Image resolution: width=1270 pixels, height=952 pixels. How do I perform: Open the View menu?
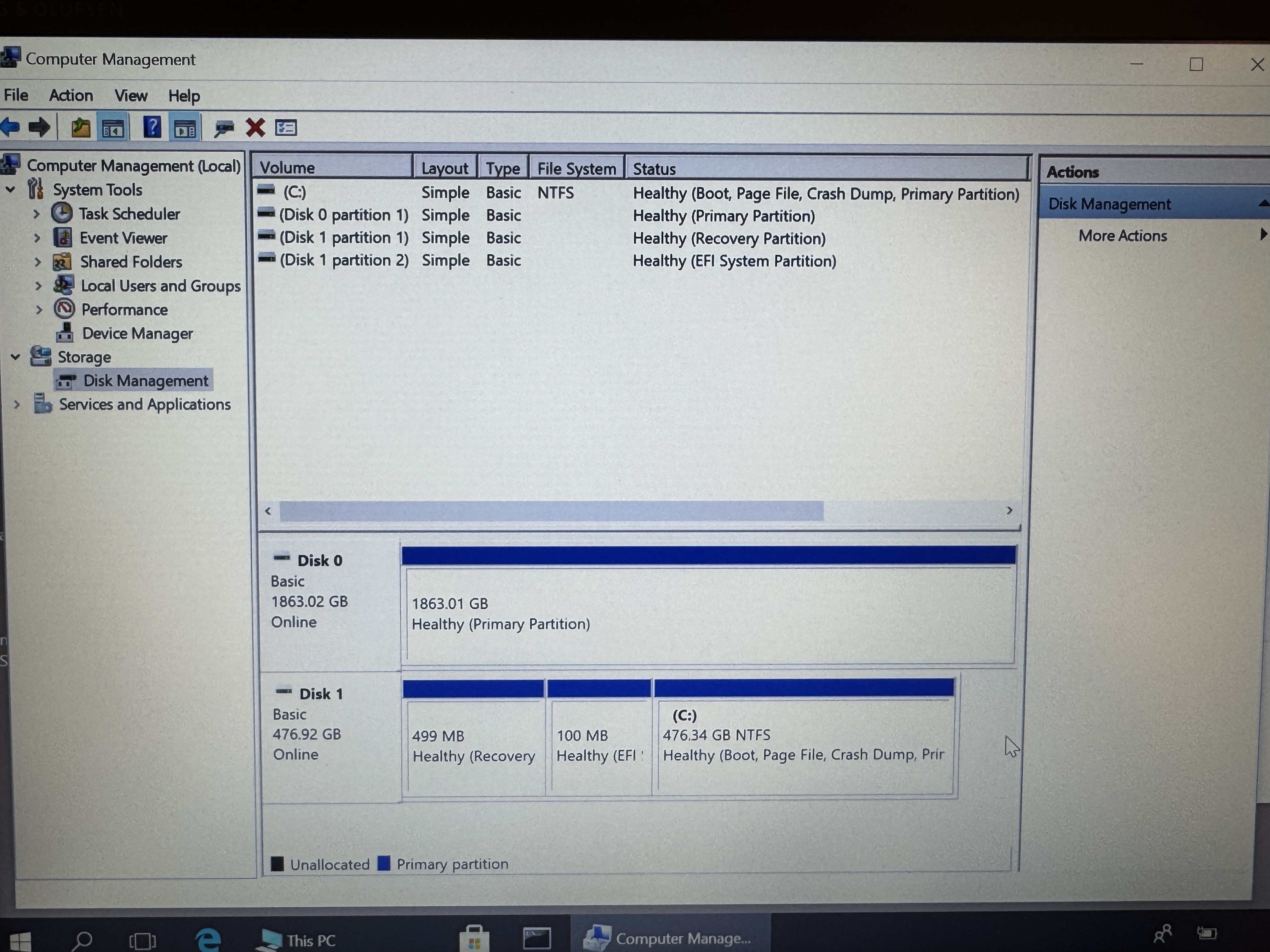tap(131, 95)
